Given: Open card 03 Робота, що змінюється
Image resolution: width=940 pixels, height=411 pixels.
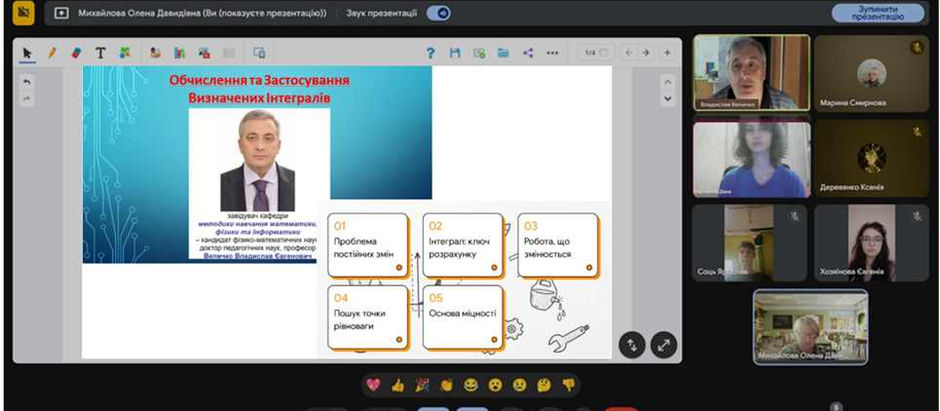Looking at the screenshot, I should pyautogui.click(x=558, y=245).
